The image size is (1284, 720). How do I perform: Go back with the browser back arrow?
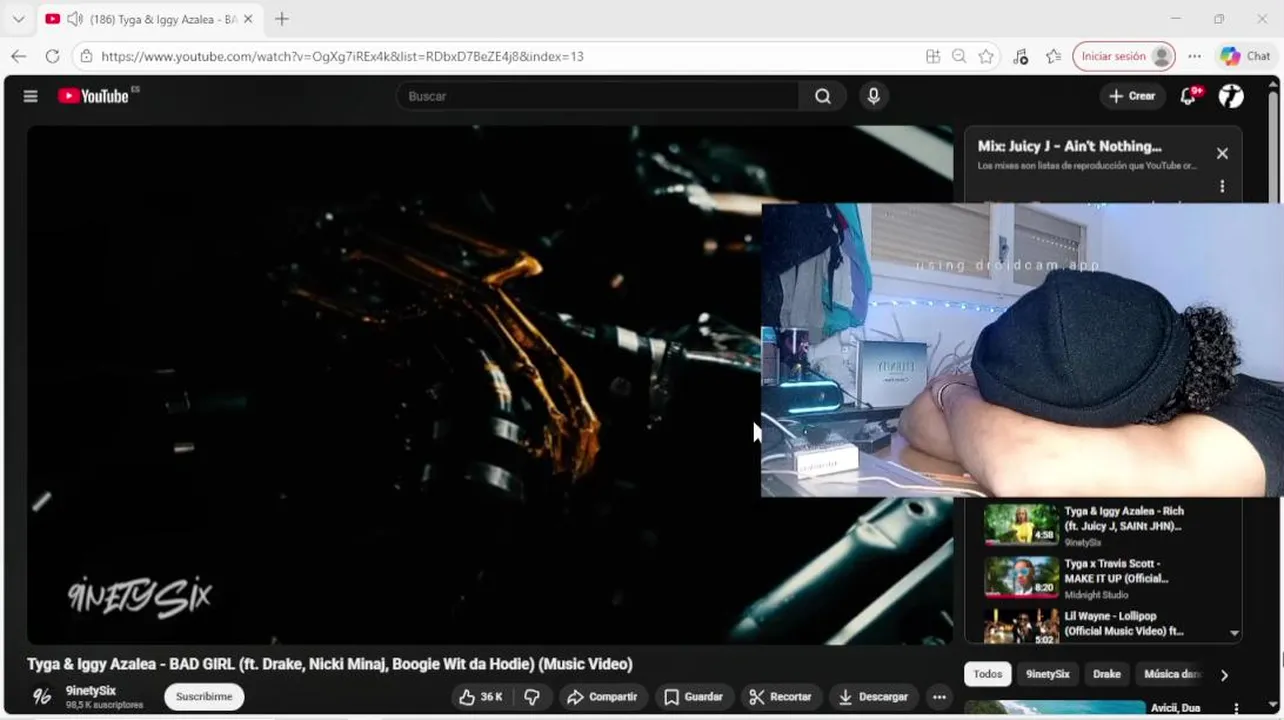pyautogui.click(x=18, y=56)
